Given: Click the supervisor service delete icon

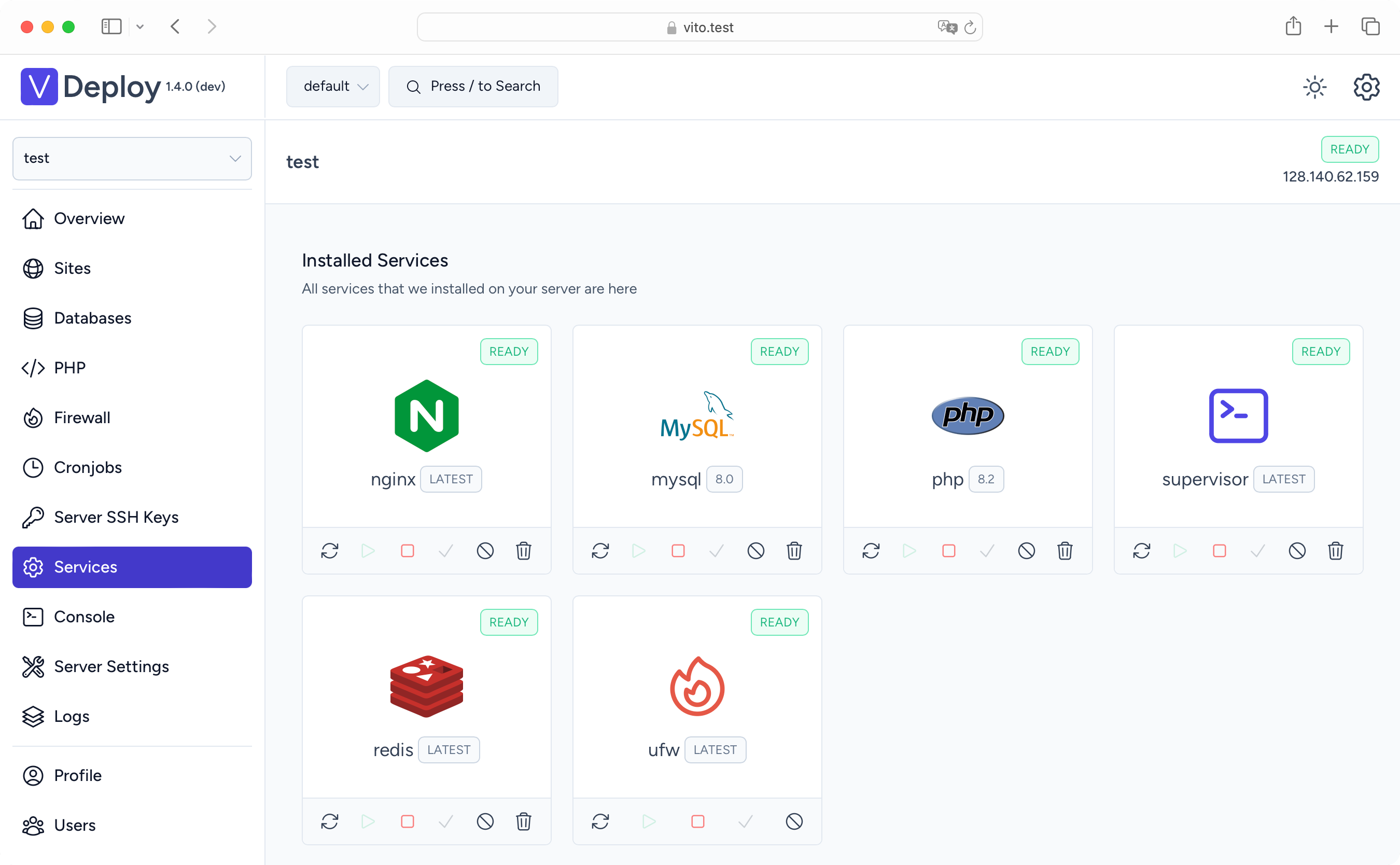Looking at the screenshot, I should (x=1336, y=550).
